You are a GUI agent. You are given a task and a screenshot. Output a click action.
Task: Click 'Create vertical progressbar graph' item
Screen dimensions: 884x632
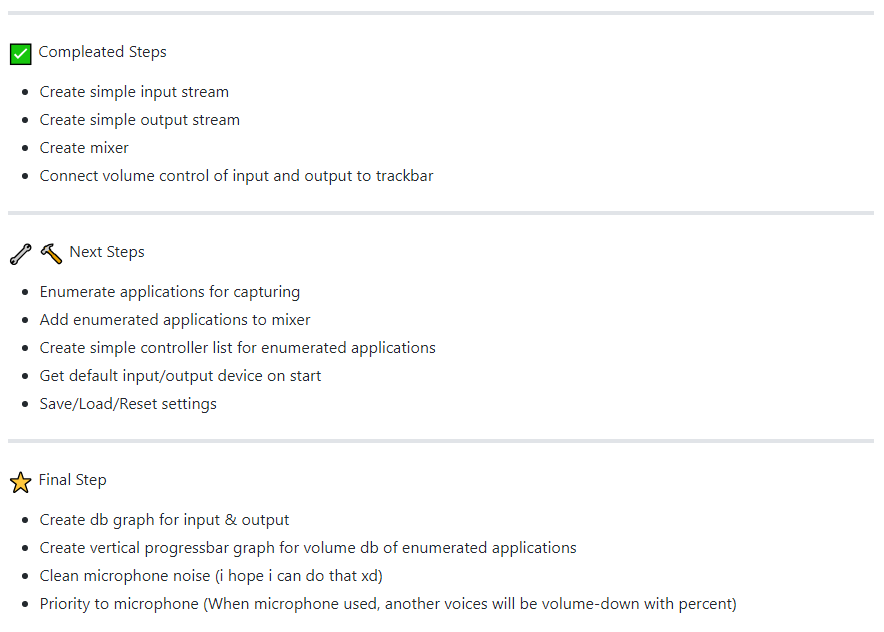[x=308, y=548]
